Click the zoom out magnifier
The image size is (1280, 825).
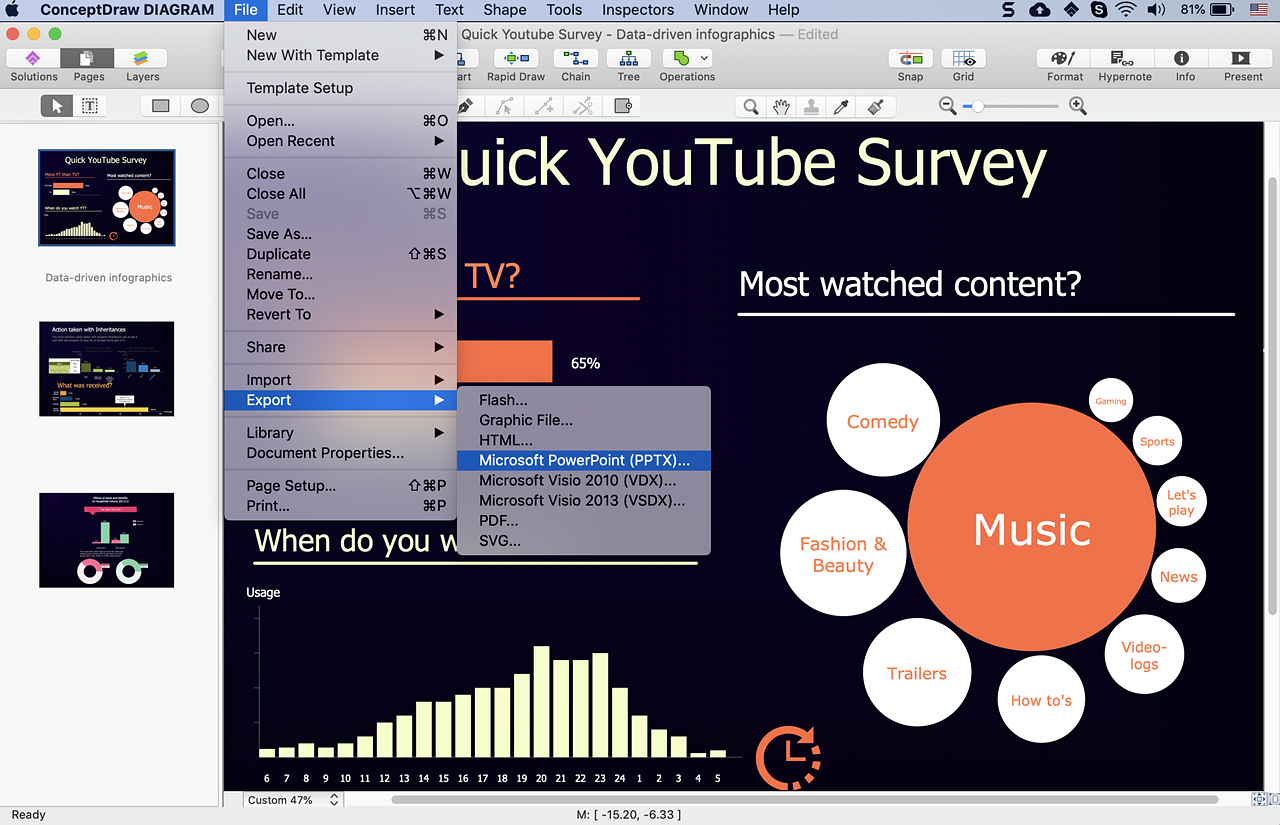click(x=948, y=106)
